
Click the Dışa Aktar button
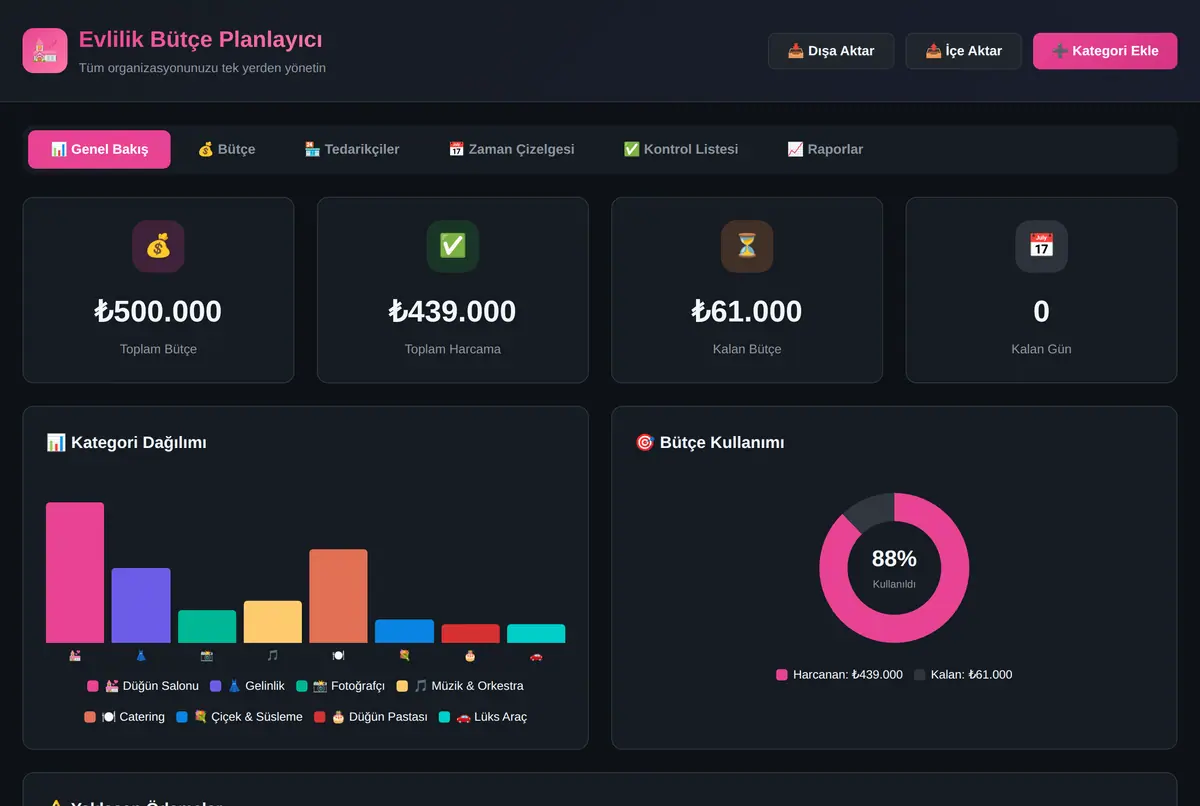tap(831, 51)
